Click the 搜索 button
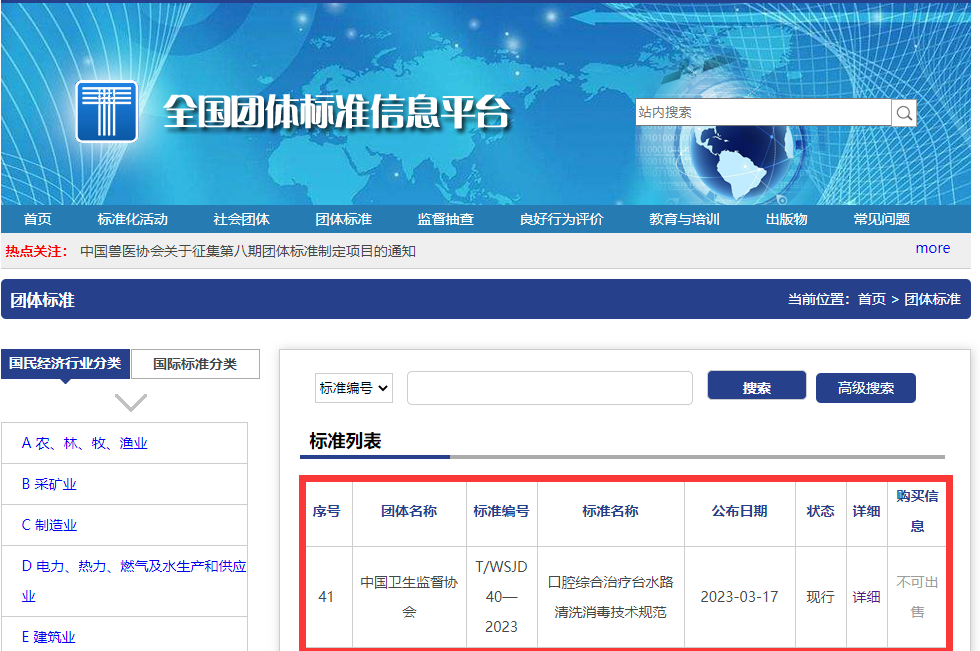 pos(757,385)
